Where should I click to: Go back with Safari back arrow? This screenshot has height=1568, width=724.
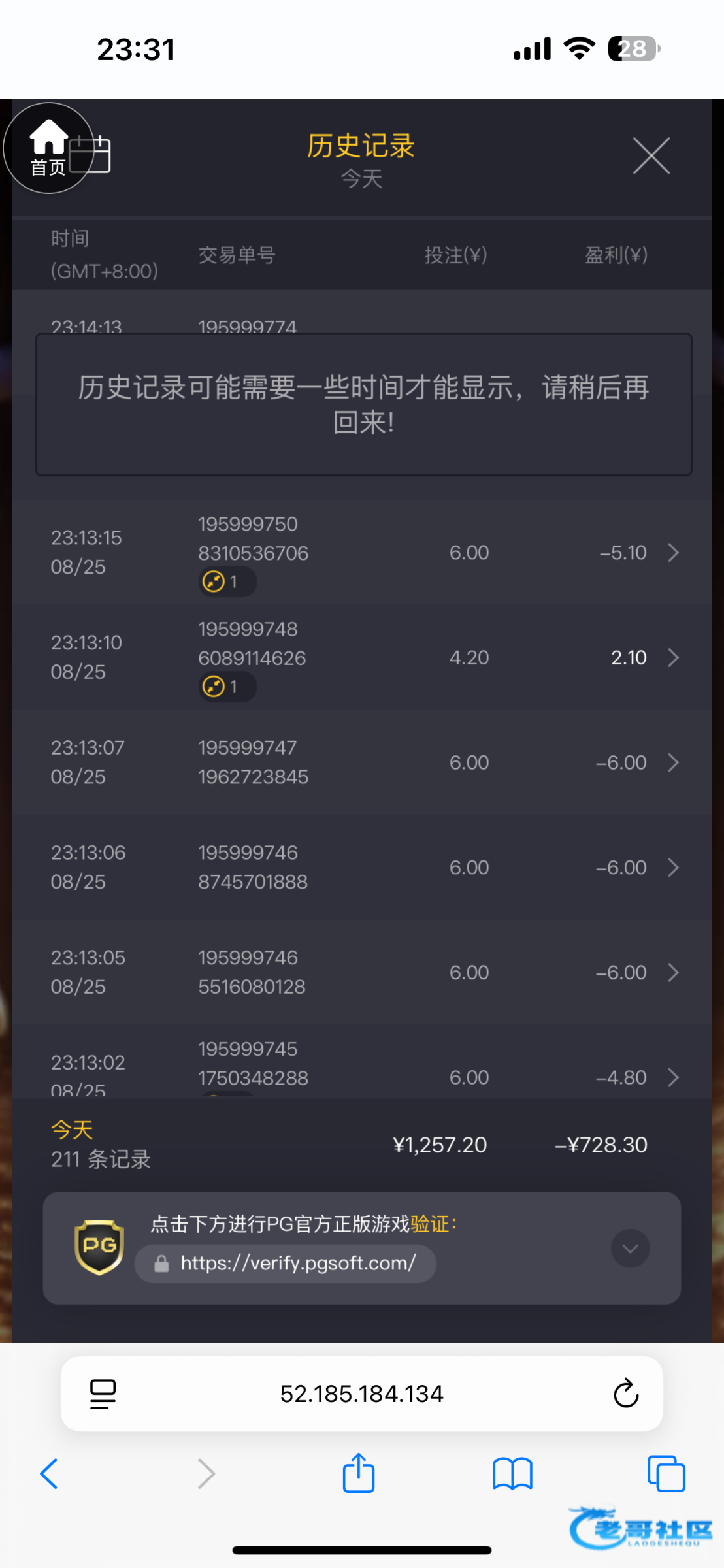pyautogui.click(x=50, y=1473)
